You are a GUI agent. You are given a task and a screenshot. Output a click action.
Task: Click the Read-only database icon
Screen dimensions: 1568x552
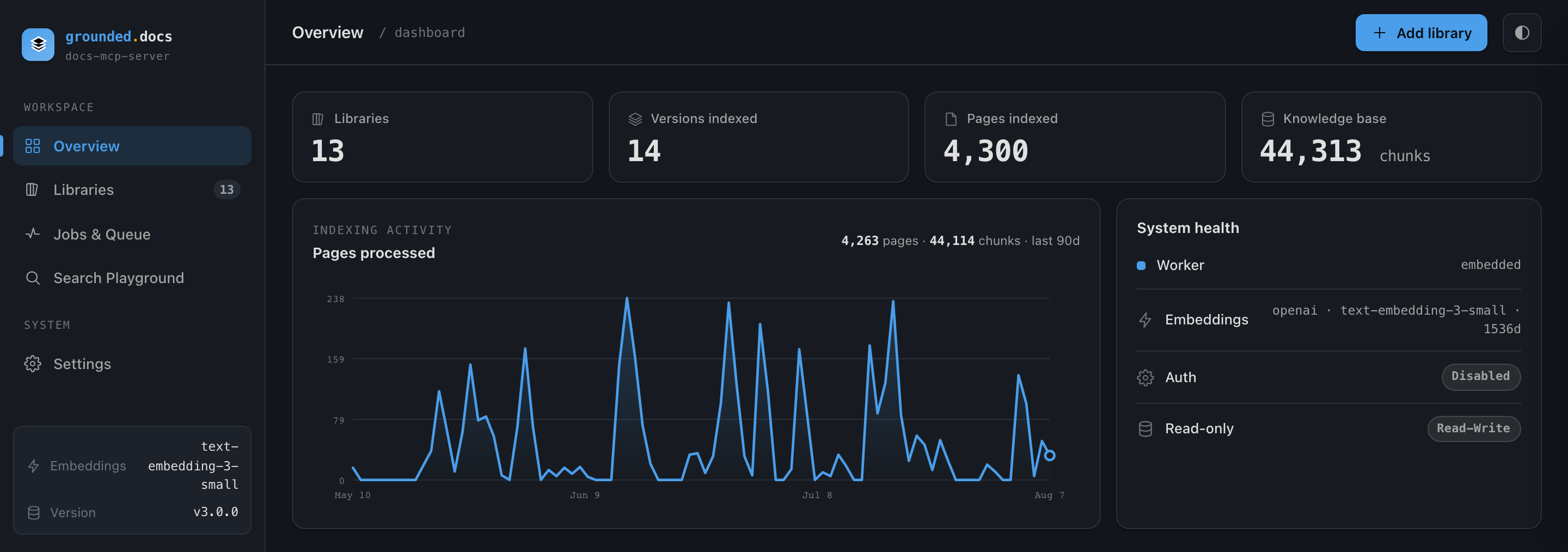[x=1145, y=429]
